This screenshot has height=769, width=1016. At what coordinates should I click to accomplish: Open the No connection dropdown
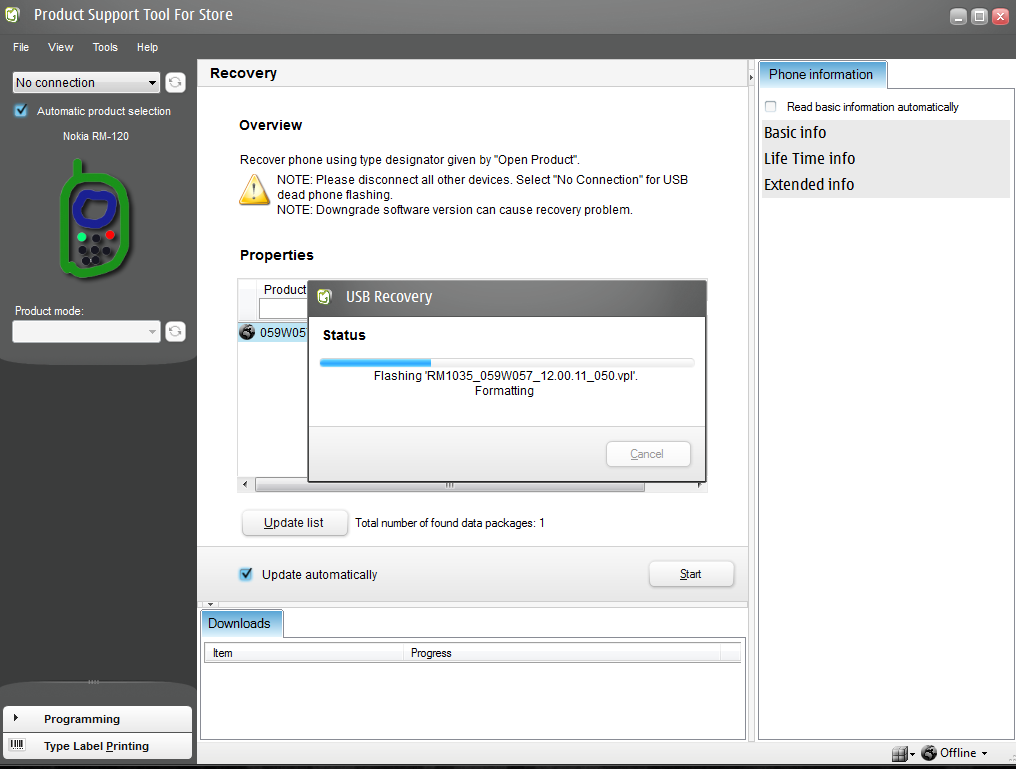coord(86,82)
